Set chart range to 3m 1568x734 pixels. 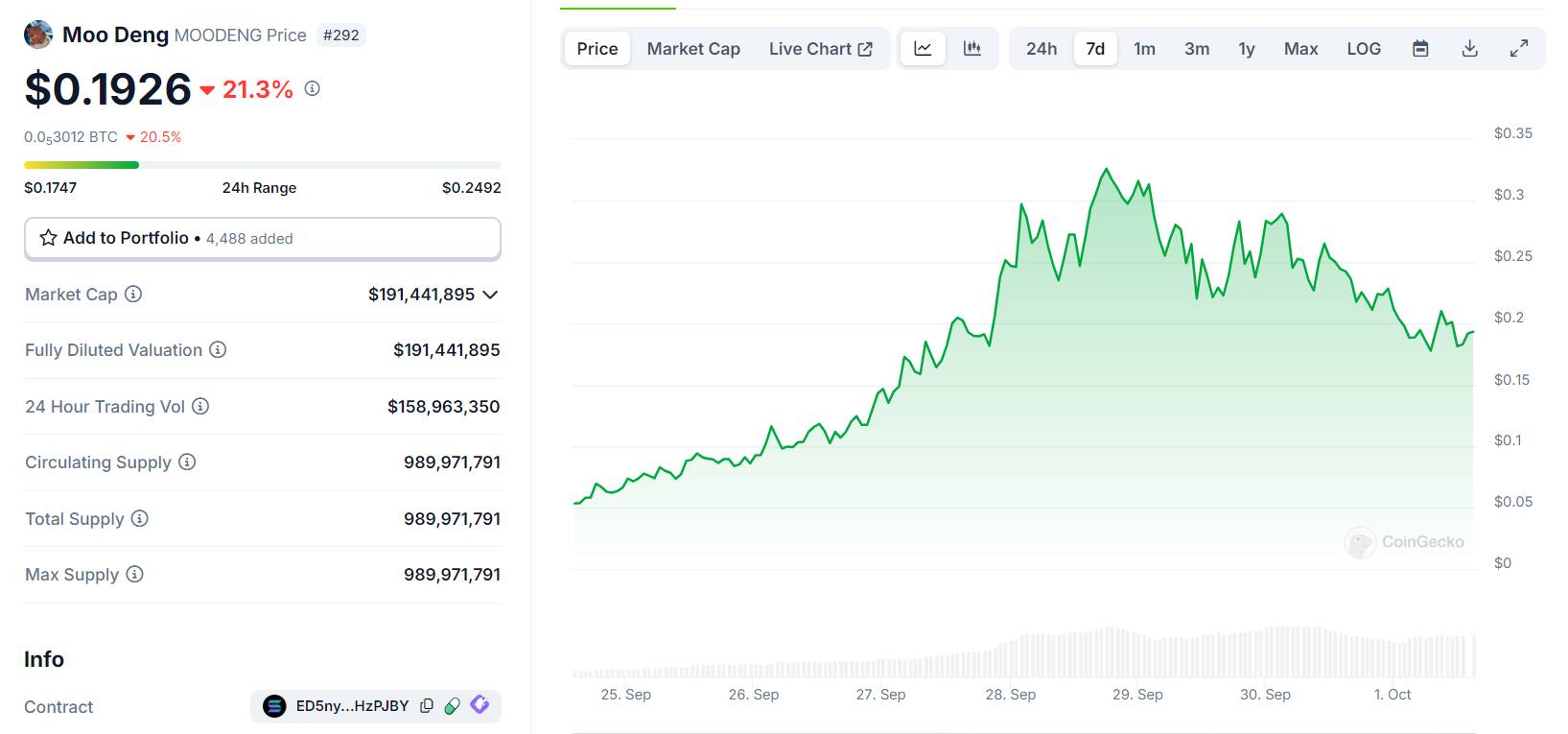pyautogui.click(x=1197, y=48)
